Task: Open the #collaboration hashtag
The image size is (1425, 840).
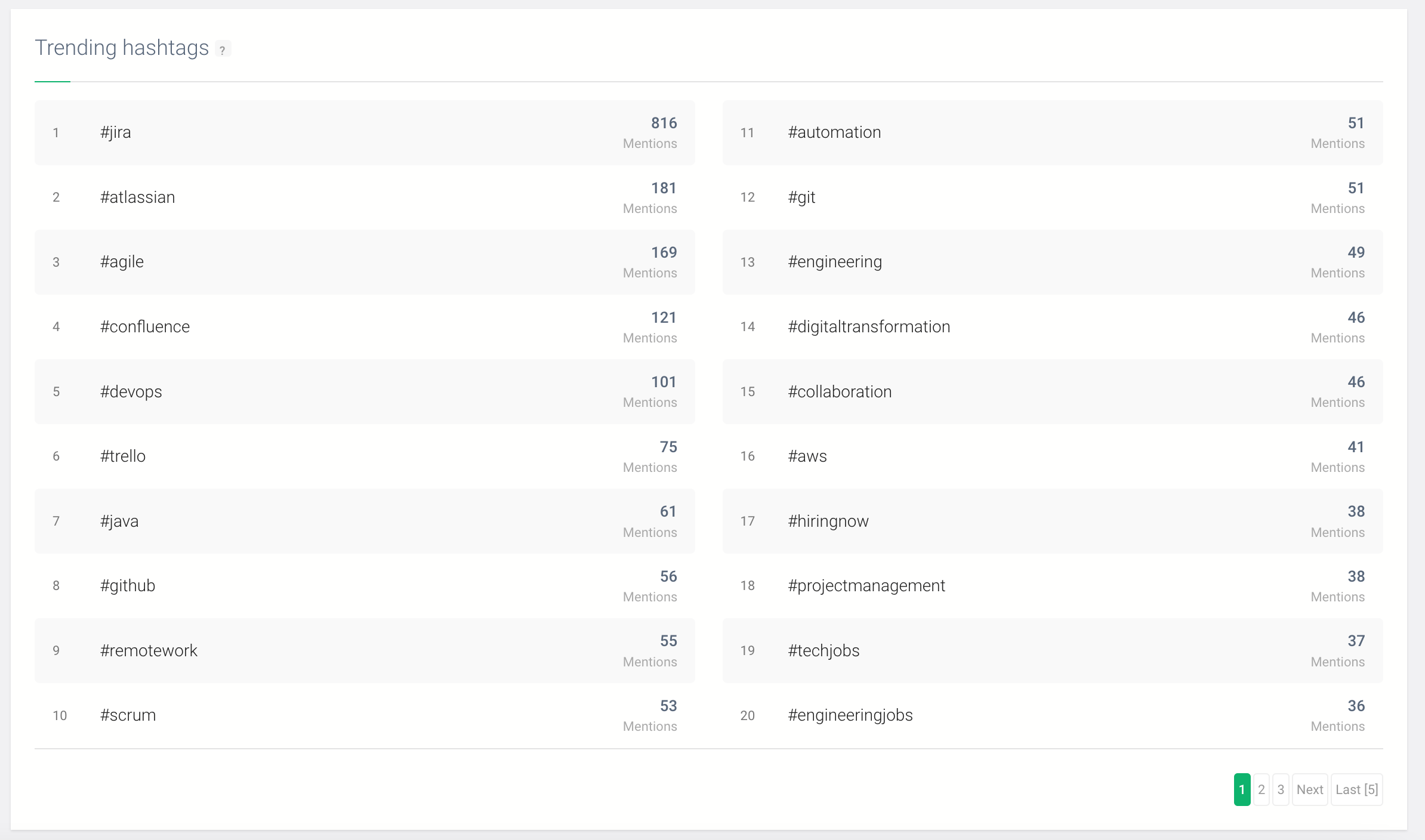Action: click(840, 392)
